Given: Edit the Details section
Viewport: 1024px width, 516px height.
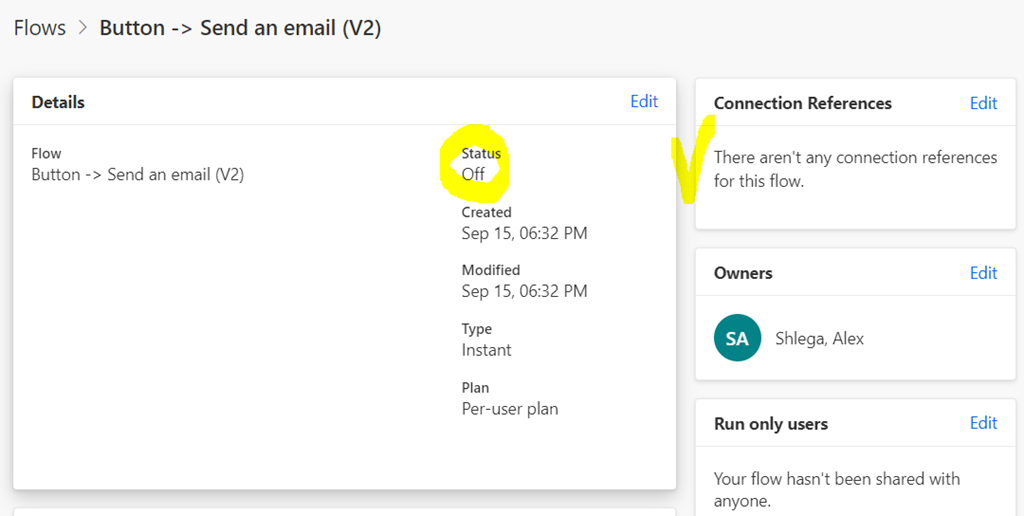Looking at the screenshot, I should pyautogui.click(x=644, y=101).
